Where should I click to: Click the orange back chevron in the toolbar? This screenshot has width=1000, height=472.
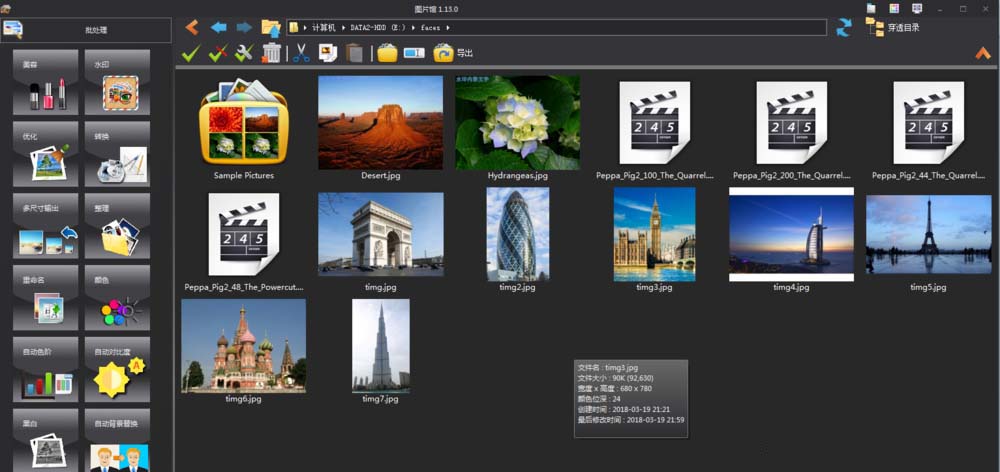(x=192, y=27)
